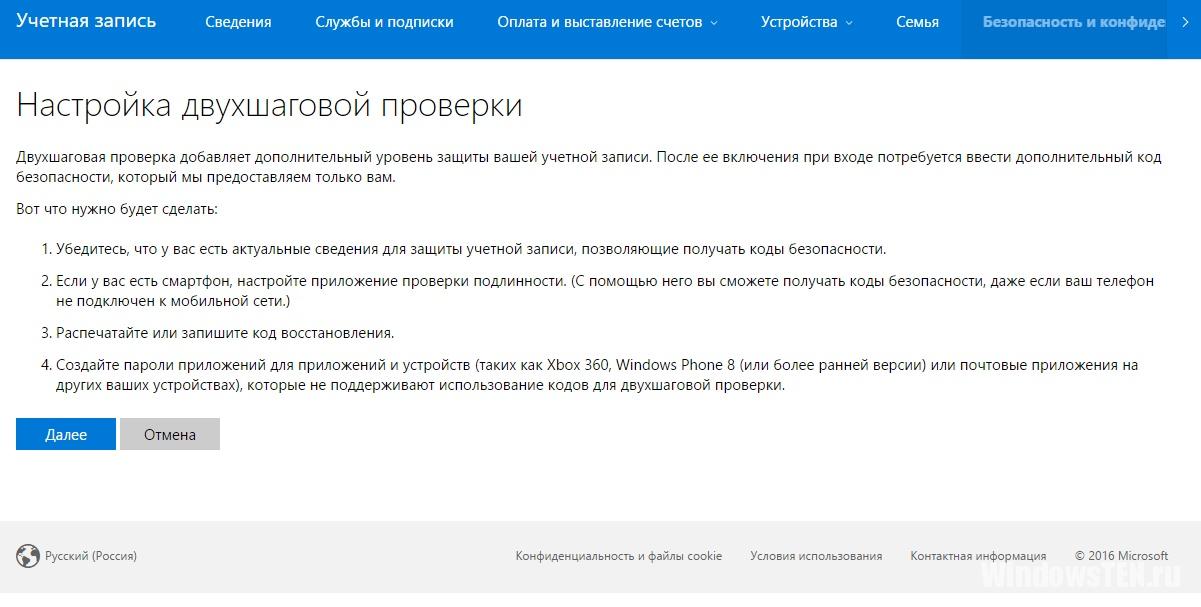The height and width of the screenshot is (607, 1201).
Task: Open the Устройства dropdown menu
Action: click(x=806, y=22)
